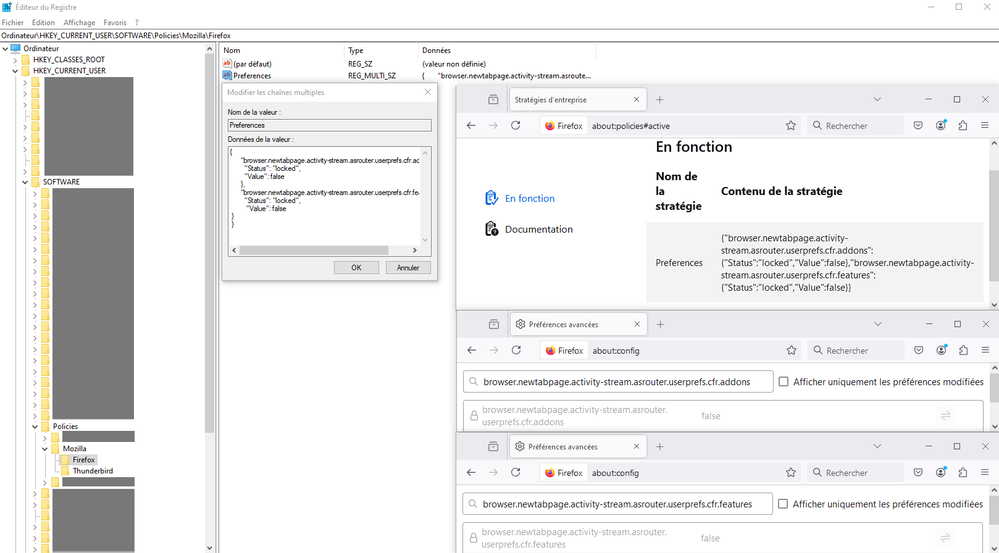The height and width of the screenshot is (553, 999).
Task: Expand the HKEY_CLASSES_ROOT registry key
Action: [16, 60]
